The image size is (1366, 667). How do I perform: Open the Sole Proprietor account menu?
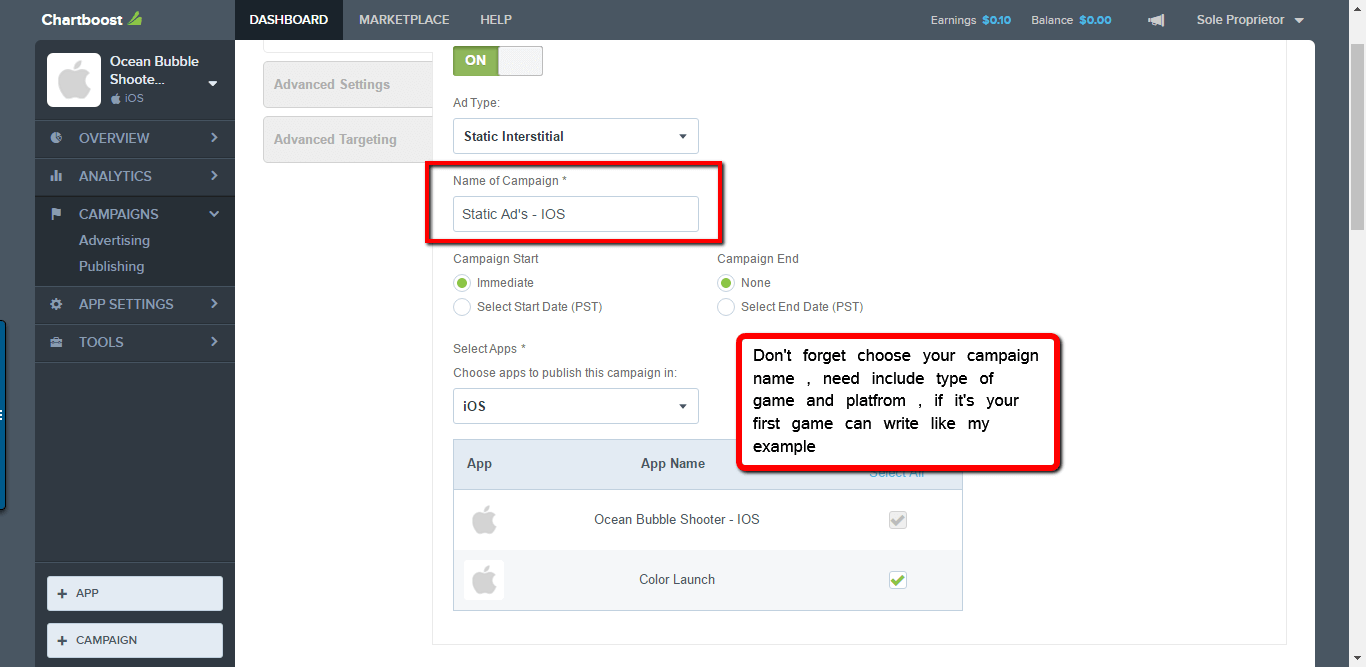[x=1250, y=20]
